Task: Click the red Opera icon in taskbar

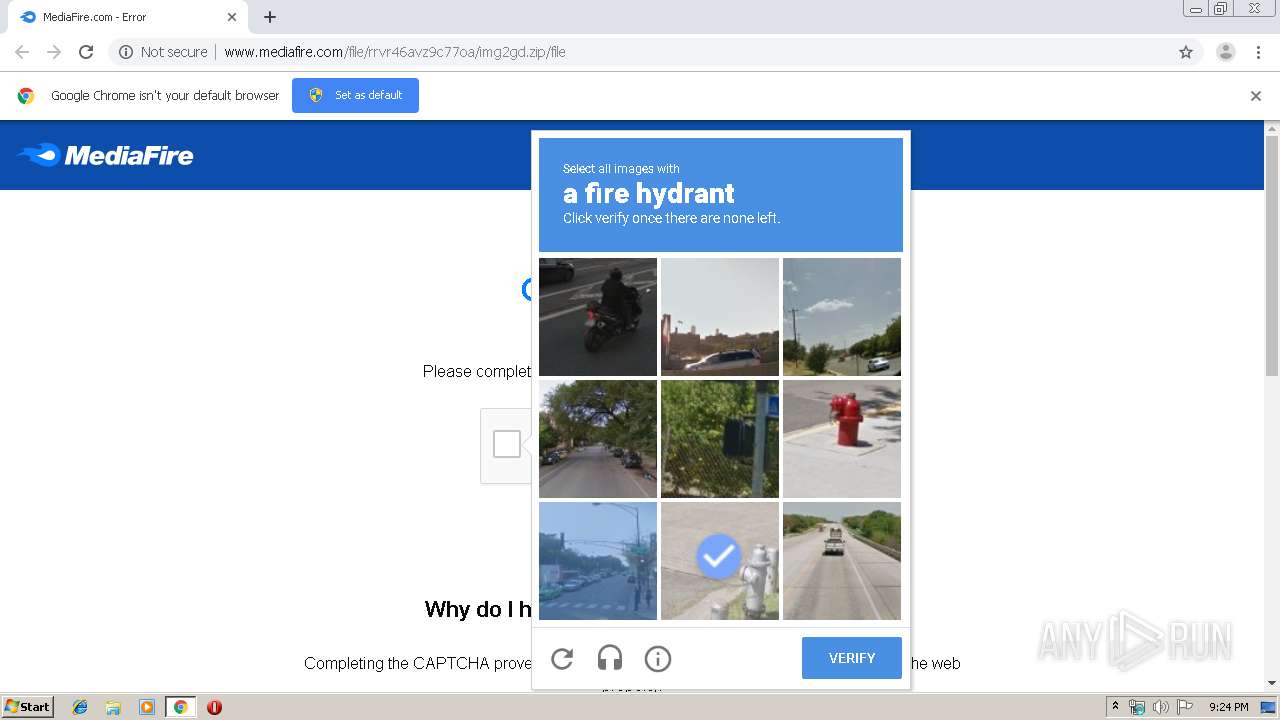Action: [x=214, y=707]
